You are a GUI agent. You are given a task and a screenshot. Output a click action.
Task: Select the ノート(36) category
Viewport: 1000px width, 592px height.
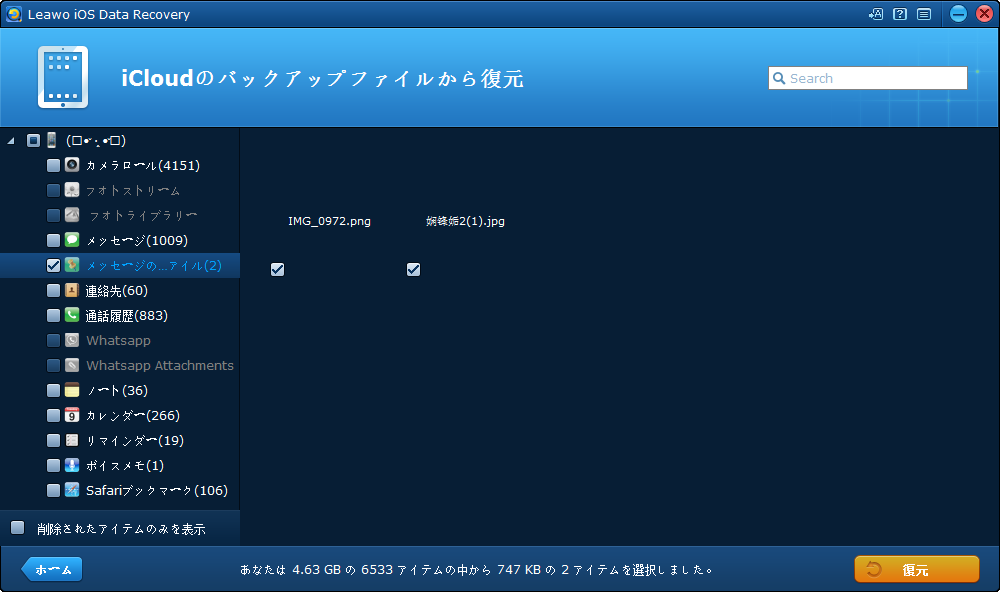click(x=117, y=390)
